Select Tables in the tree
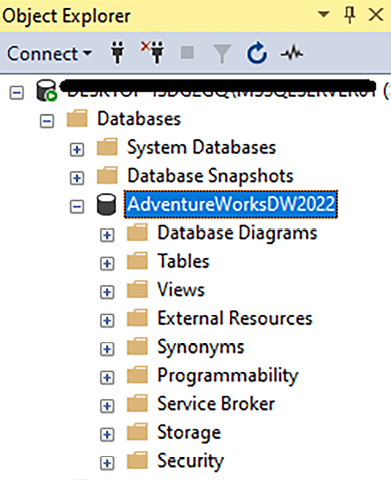 click(183, 261)
